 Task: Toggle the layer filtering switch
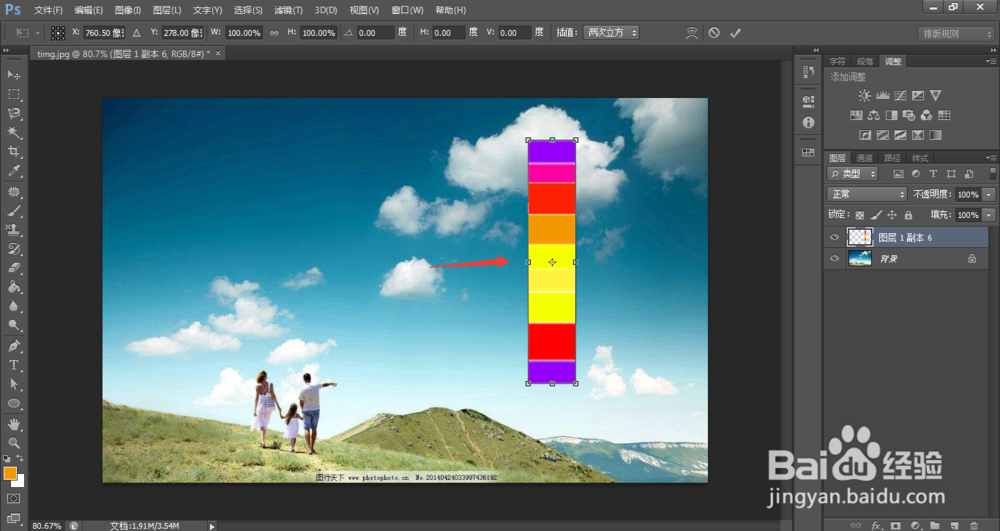[992, 173]
